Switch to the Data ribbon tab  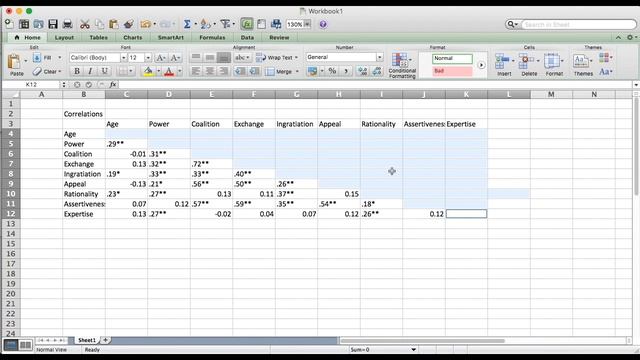tap(247, 38)
